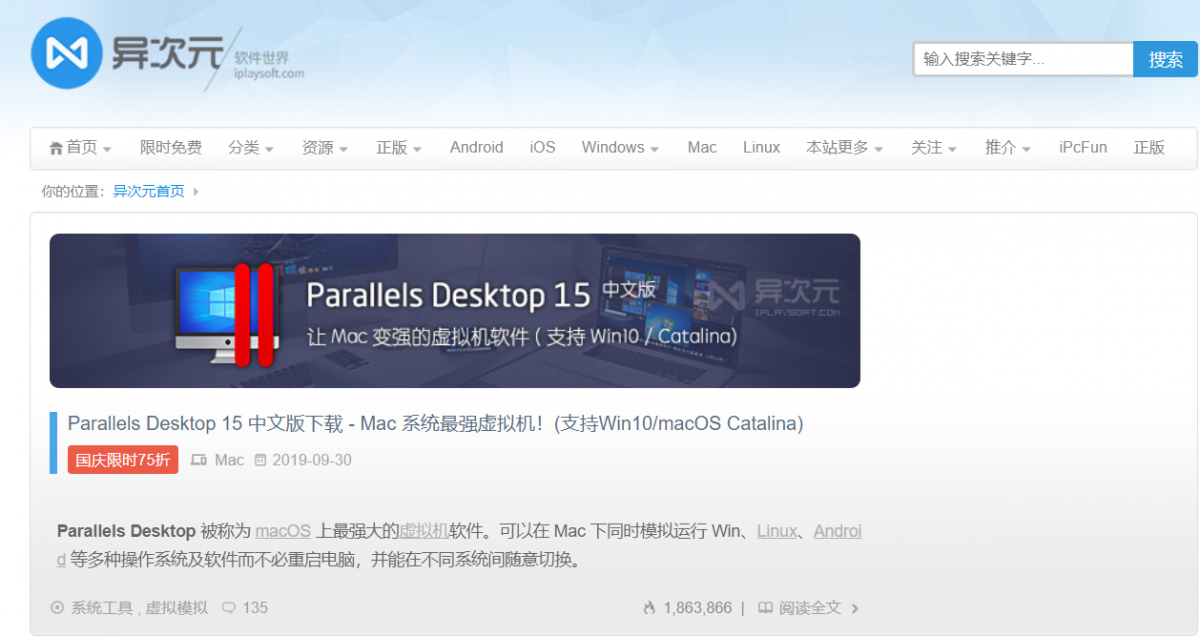
Task: Open the 限时免费 menu item
Action: pyautogui.click(x=171, y=148)
